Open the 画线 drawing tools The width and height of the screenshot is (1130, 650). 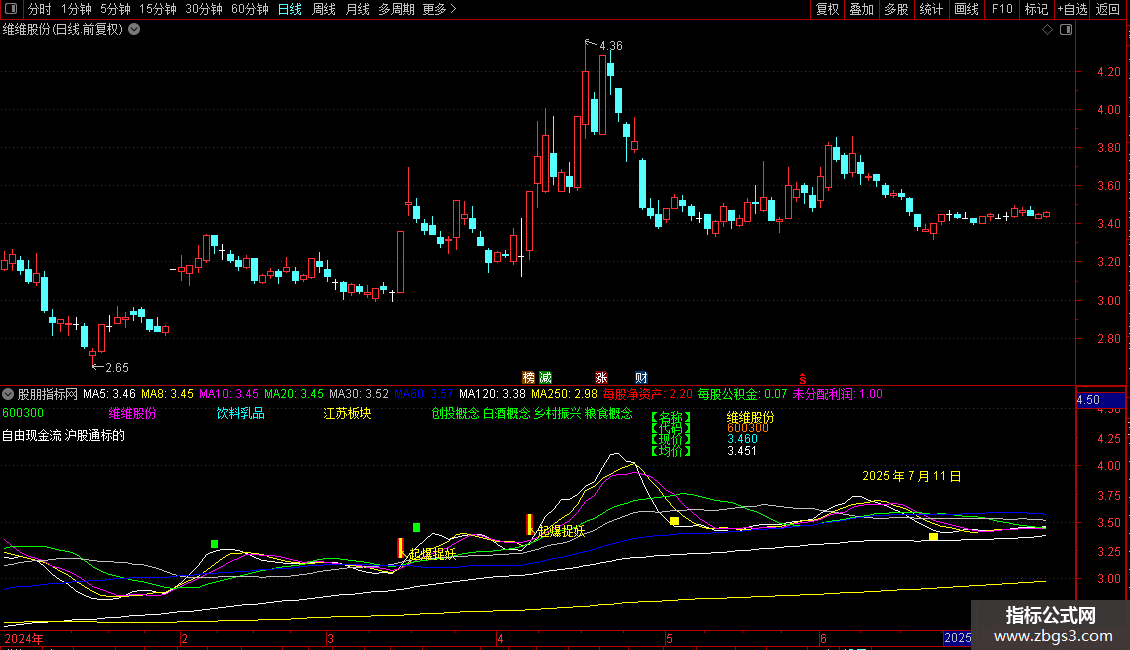[966, 10]
